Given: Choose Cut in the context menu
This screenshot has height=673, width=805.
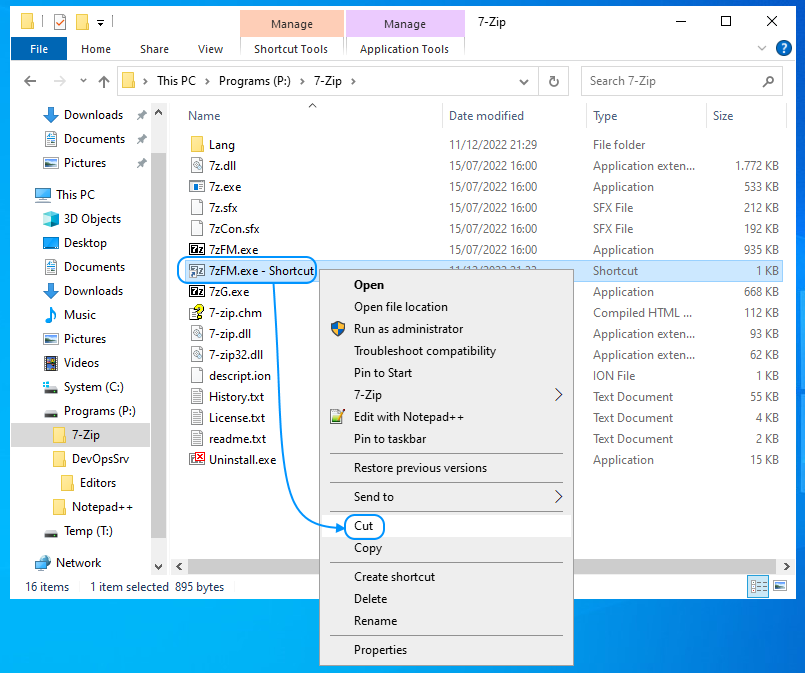Looking at the screenshot, I should tap(446, 526).
